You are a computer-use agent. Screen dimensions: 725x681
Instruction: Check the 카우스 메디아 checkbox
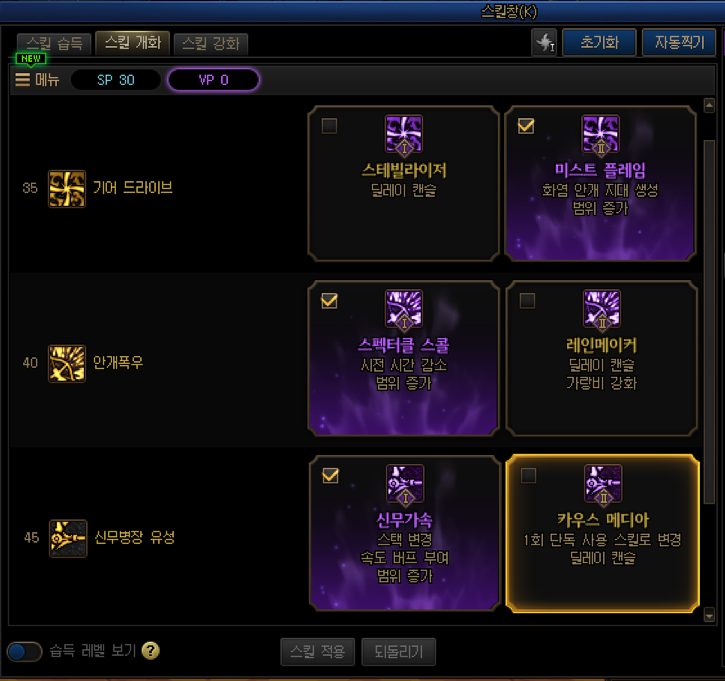tap(528, 475)
